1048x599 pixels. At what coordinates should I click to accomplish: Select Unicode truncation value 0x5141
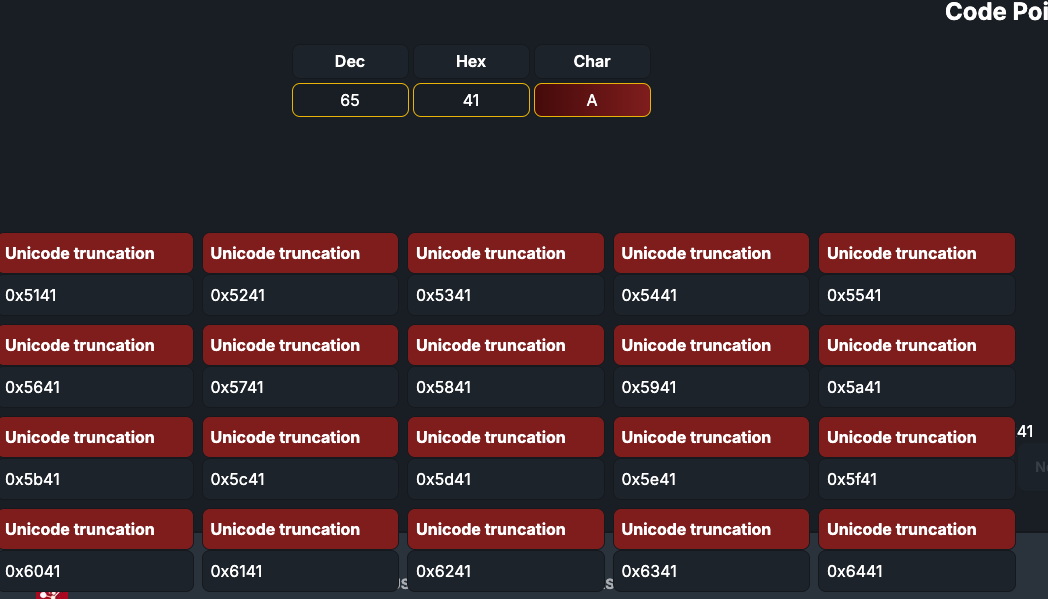(x=96, y=295)
